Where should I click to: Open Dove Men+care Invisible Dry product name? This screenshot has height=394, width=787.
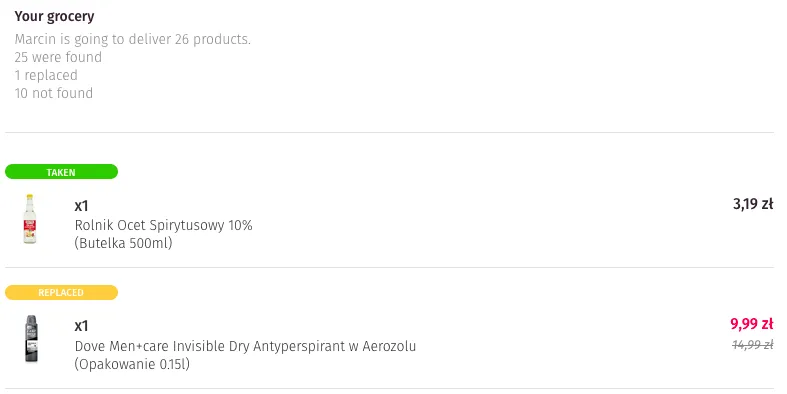click(245, 346)
